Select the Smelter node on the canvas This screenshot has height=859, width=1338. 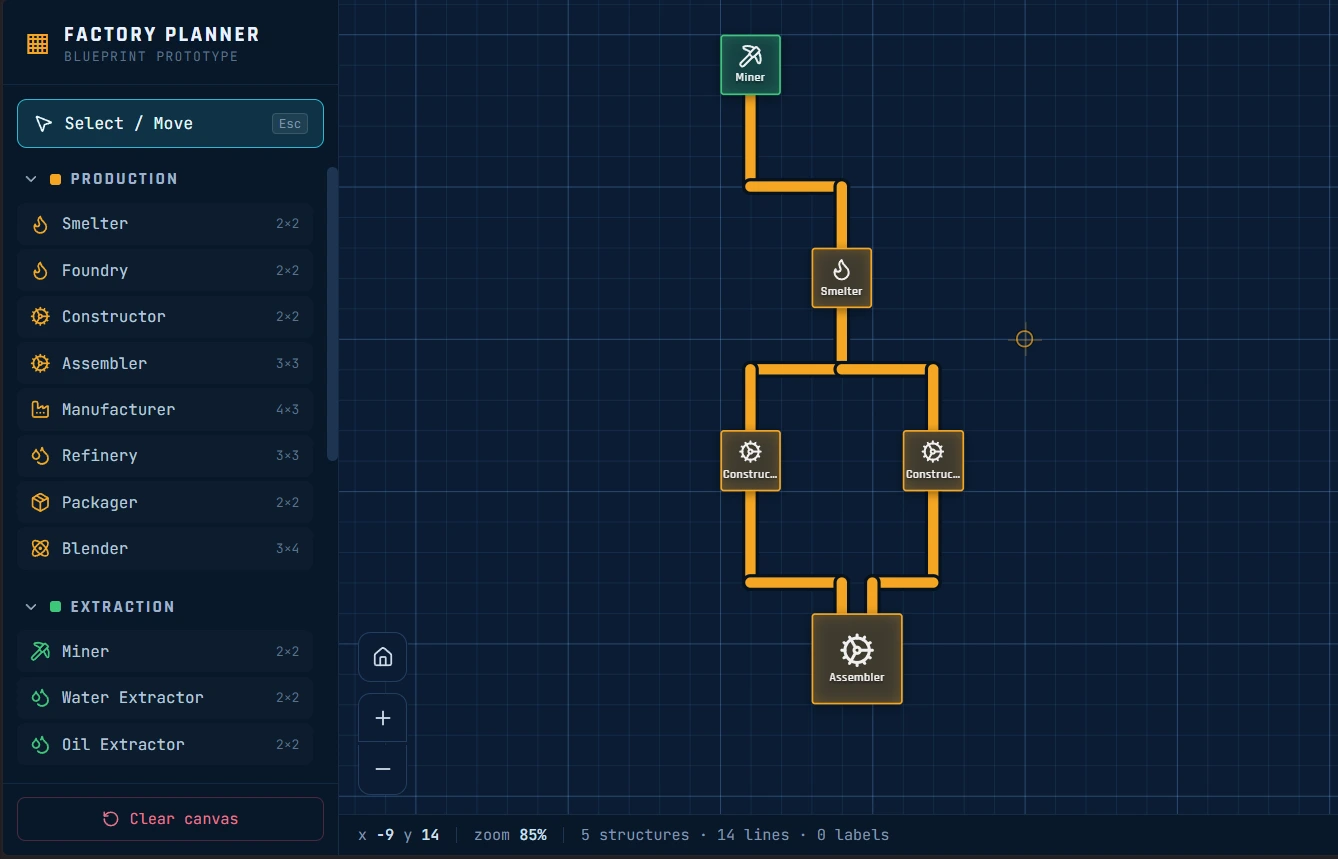click(x=841, y=278)
